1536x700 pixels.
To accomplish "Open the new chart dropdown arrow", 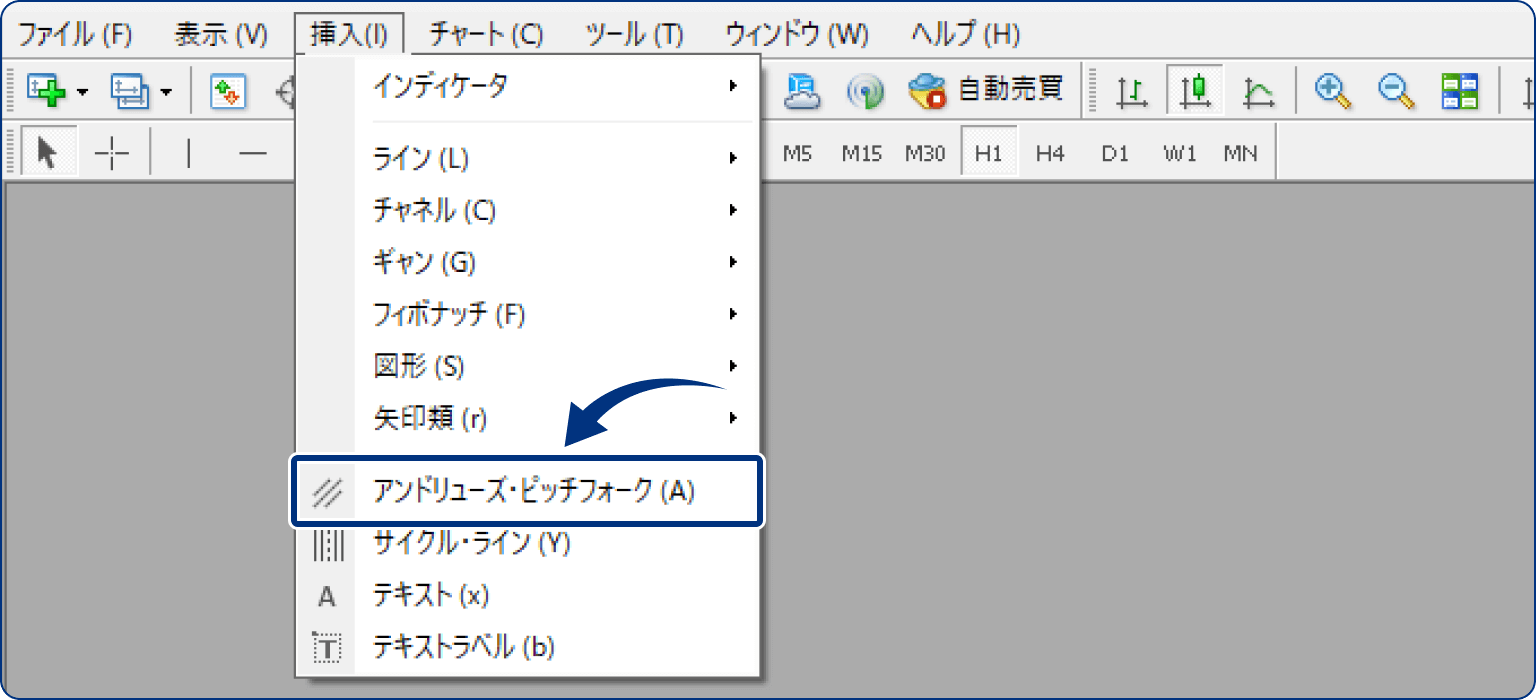I will point(83,91).
